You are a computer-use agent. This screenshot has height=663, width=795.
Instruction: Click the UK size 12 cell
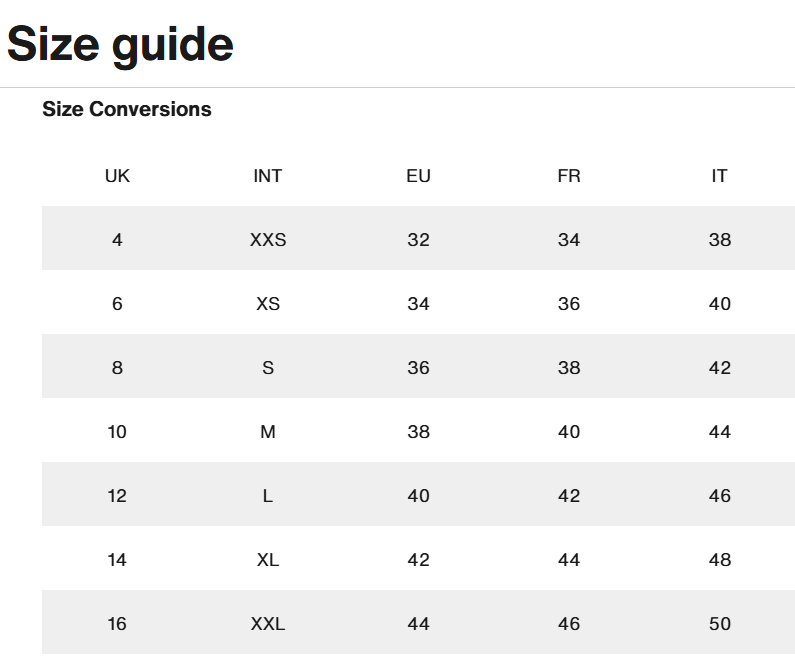pos(117,496)
